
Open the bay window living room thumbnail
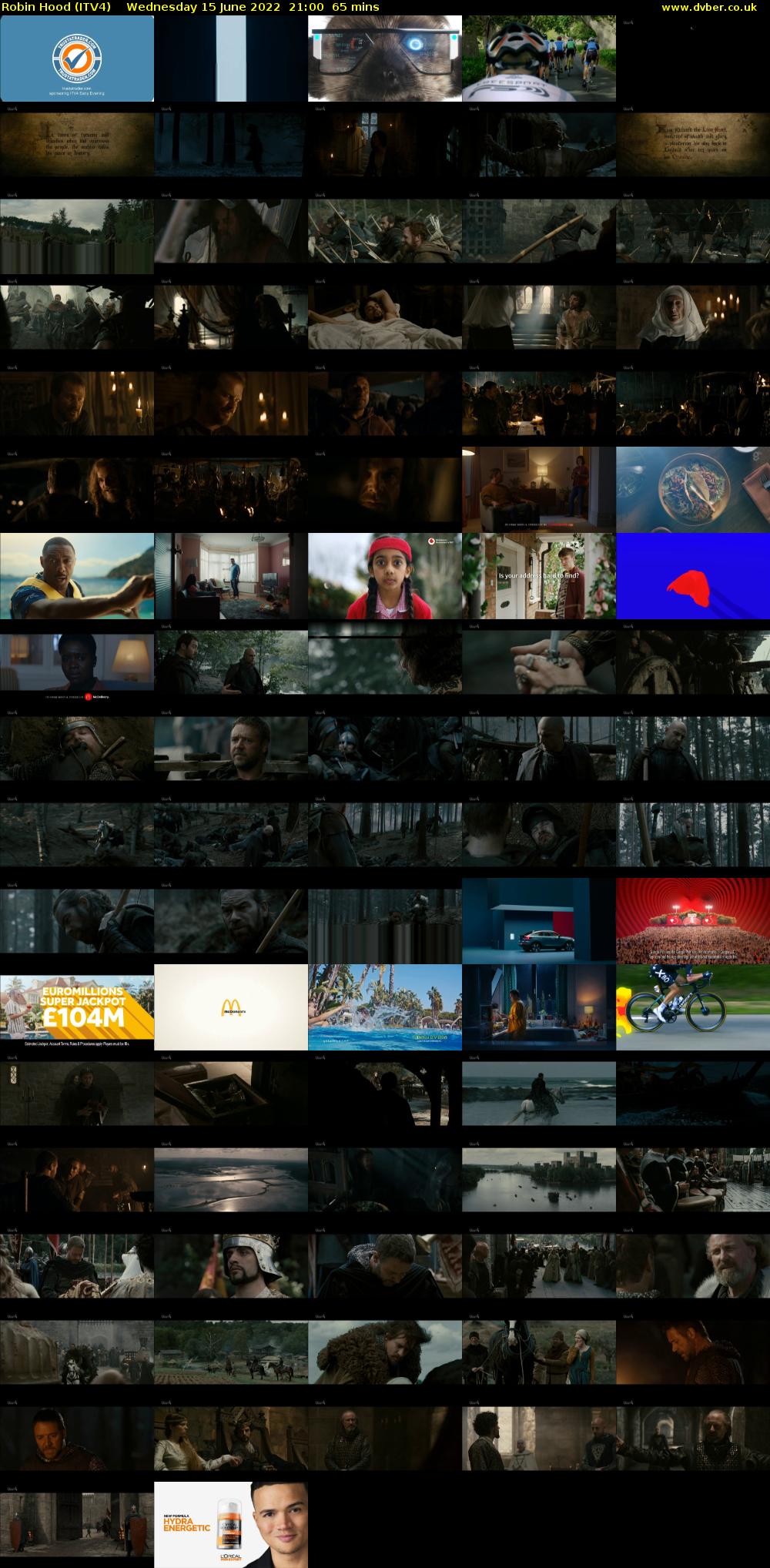(231, 576)
